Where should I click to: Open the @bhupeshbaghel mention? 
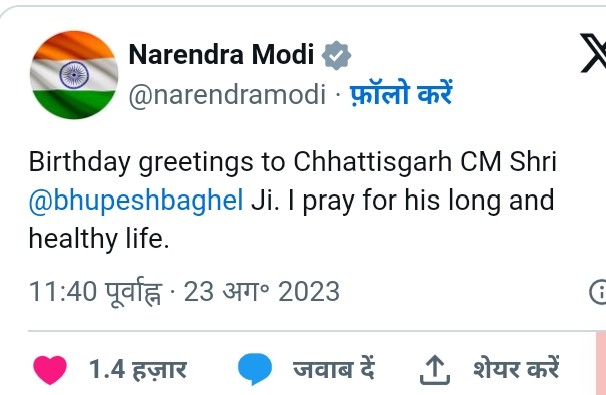click(136, 201)
